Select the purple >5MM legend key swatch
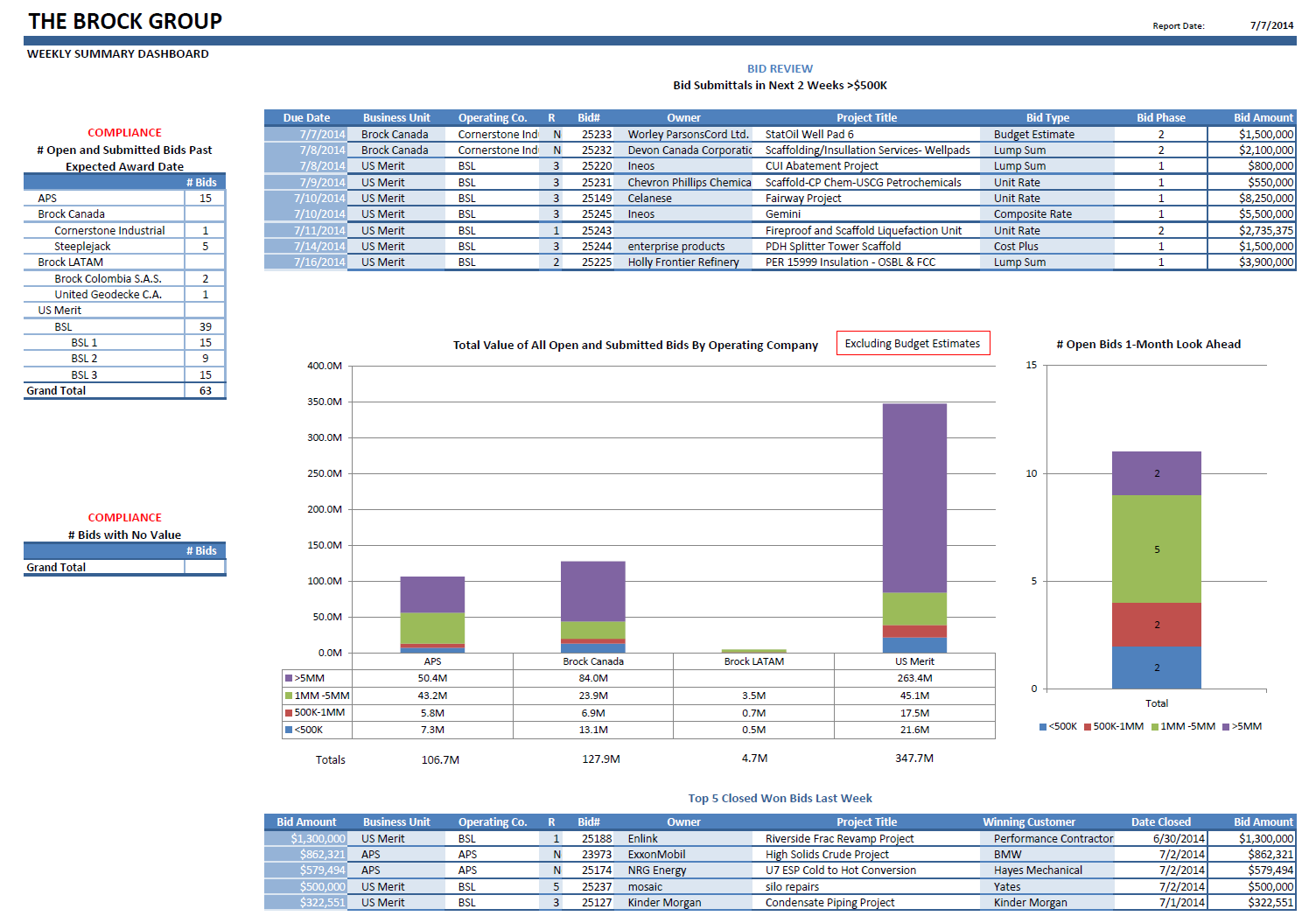 pyautogui.click(x=290, y=678)
